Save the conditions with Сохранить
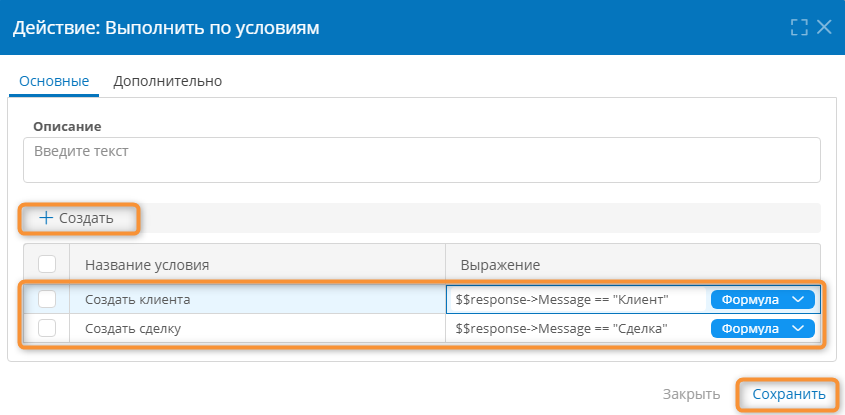845x415 pixels. [x=789, y=394]
